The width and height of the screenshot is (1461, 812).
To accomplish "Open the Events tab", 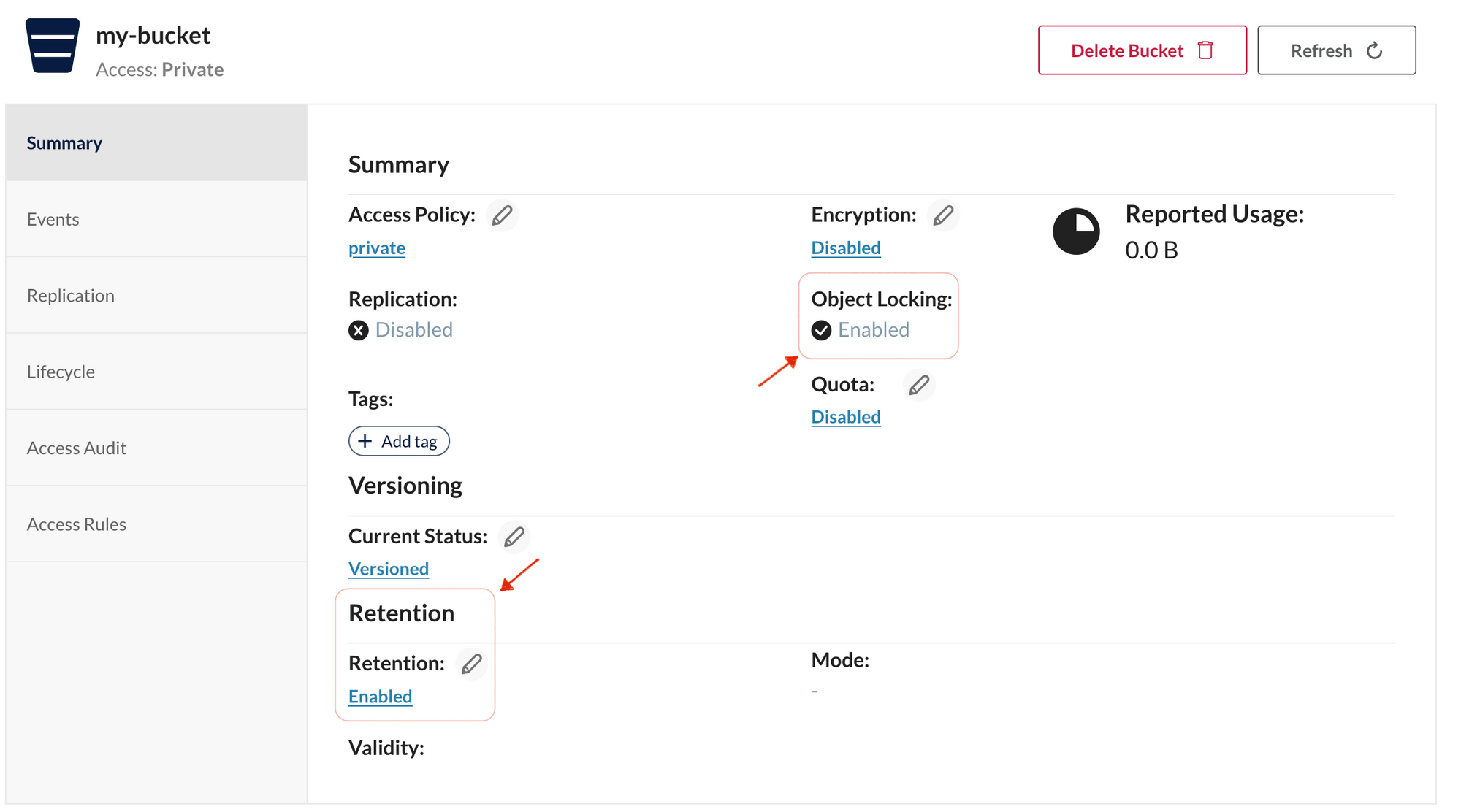I will coord(156,219).
